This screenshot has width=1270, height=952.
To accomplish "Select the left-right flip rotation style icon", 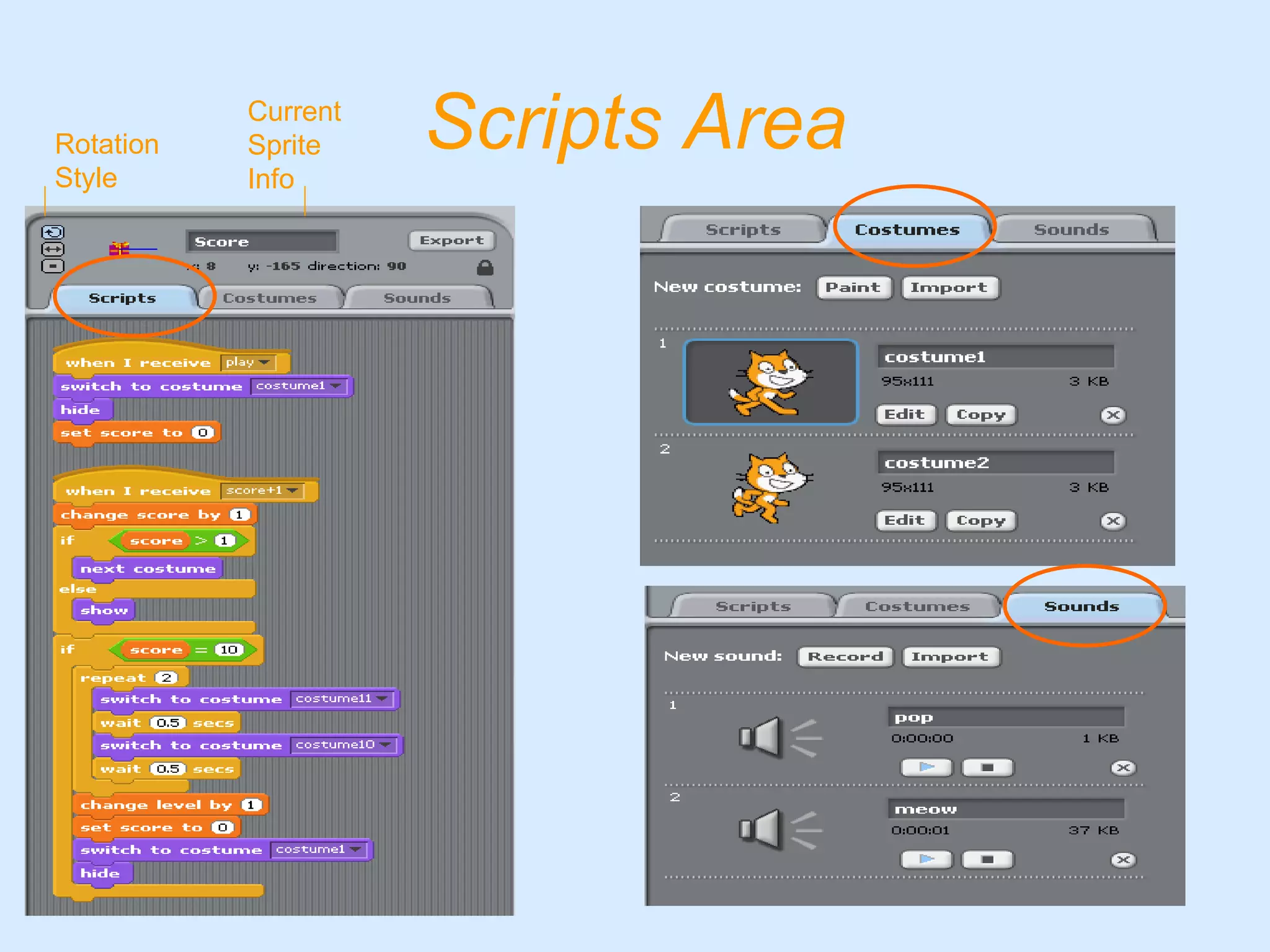I will pyautogui.click(x=53, y=249).
